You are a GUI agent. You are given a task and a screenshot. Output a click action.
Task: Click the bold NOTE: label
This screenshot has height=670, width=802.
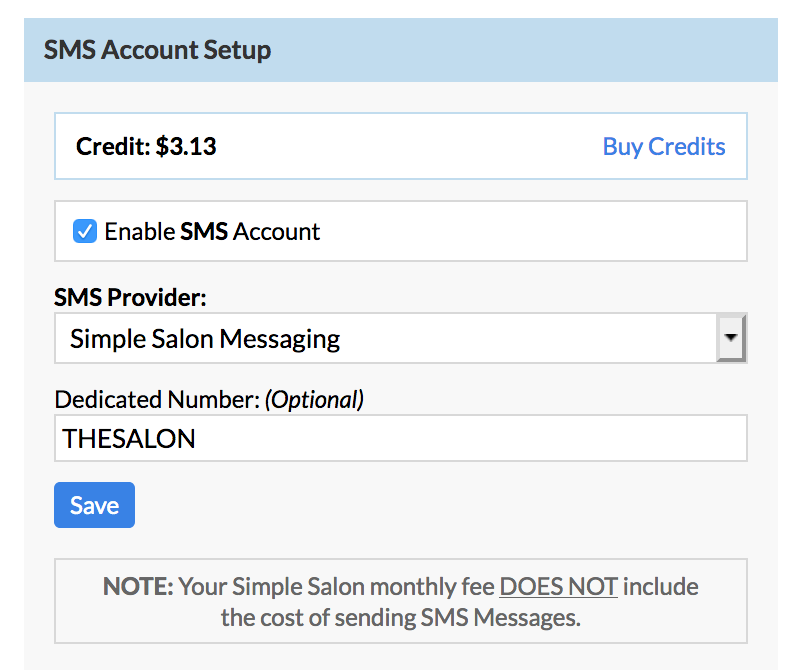(138, 586)
